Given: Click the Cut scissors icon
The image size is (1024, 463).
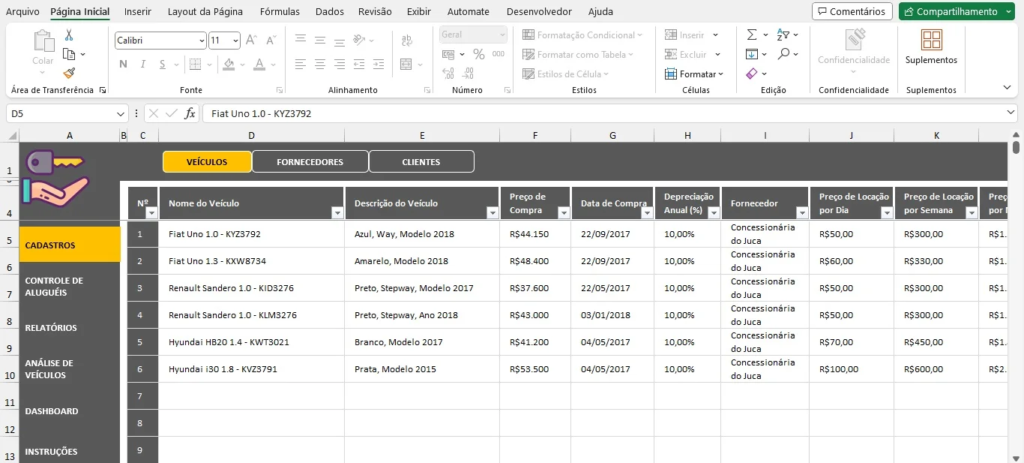Looking at the screenshot, I should pyautogui.click(x=69, y=34).
